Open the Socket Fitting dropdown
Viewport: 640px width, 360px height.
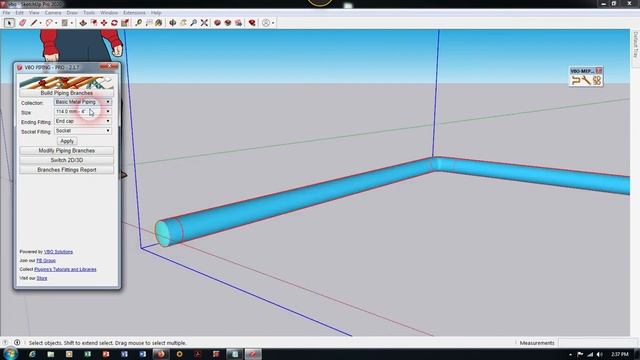pos(82,131)
